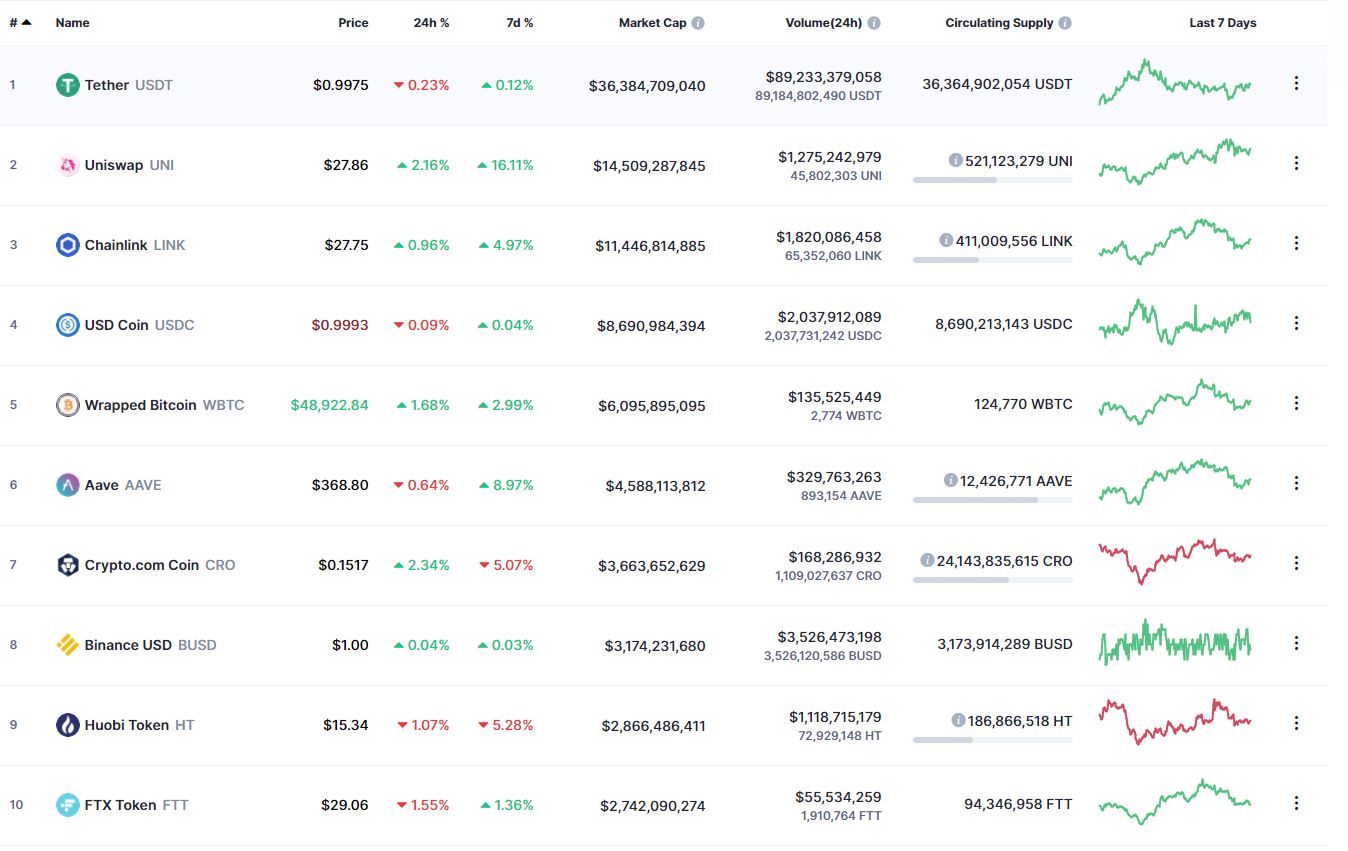This screenshot has height=851, width=1348.
Task: Click the info icon beside Market Cap
Action: click(698, 23)
